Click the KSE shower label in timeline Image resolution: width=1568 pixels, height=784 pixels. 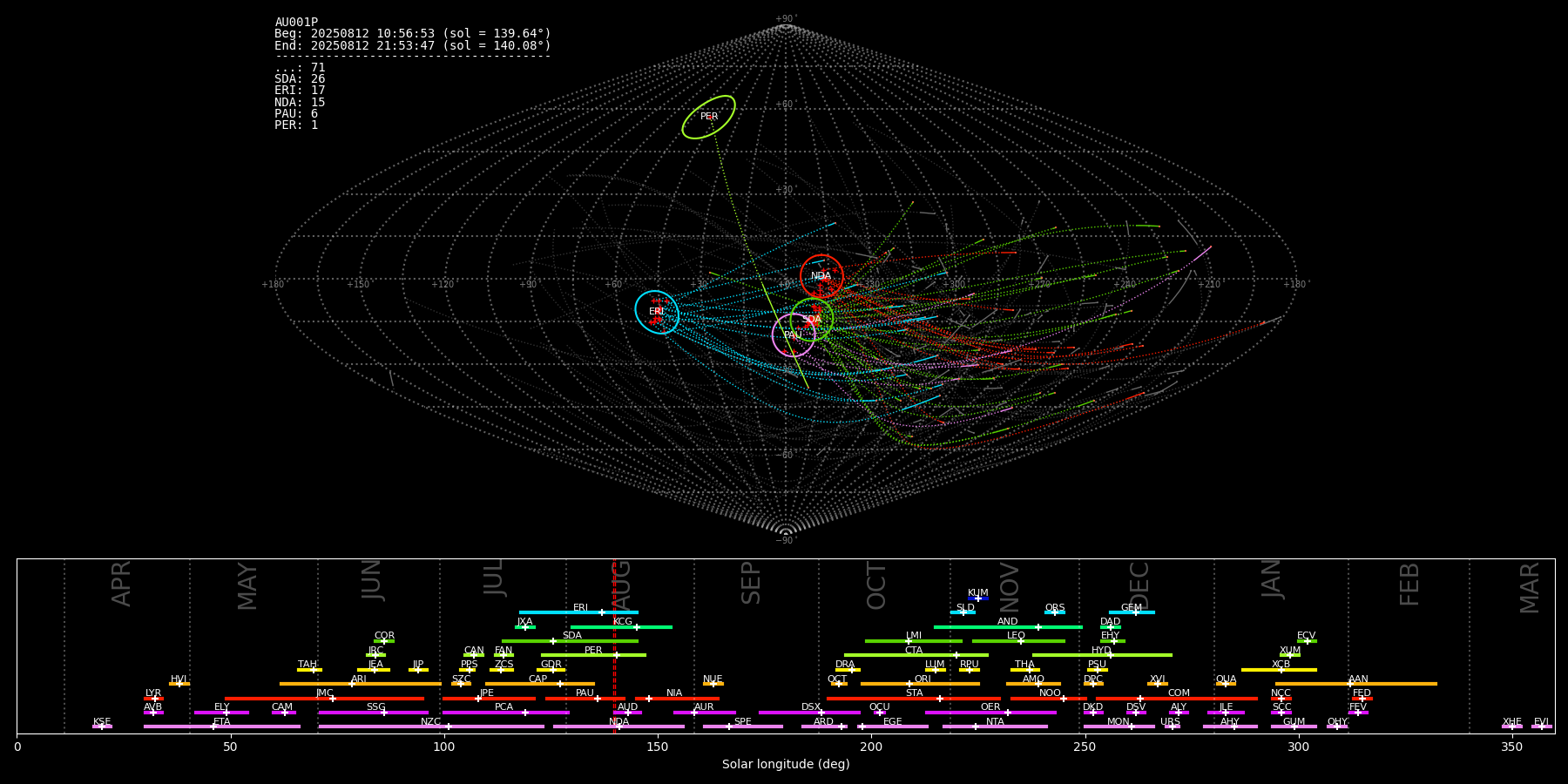tap(102, 722)
